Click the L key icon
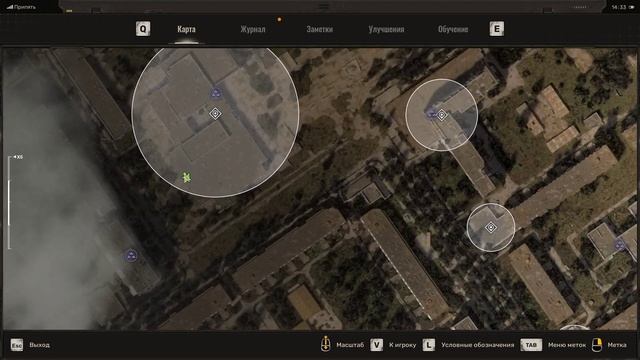 tap(429, 345)
